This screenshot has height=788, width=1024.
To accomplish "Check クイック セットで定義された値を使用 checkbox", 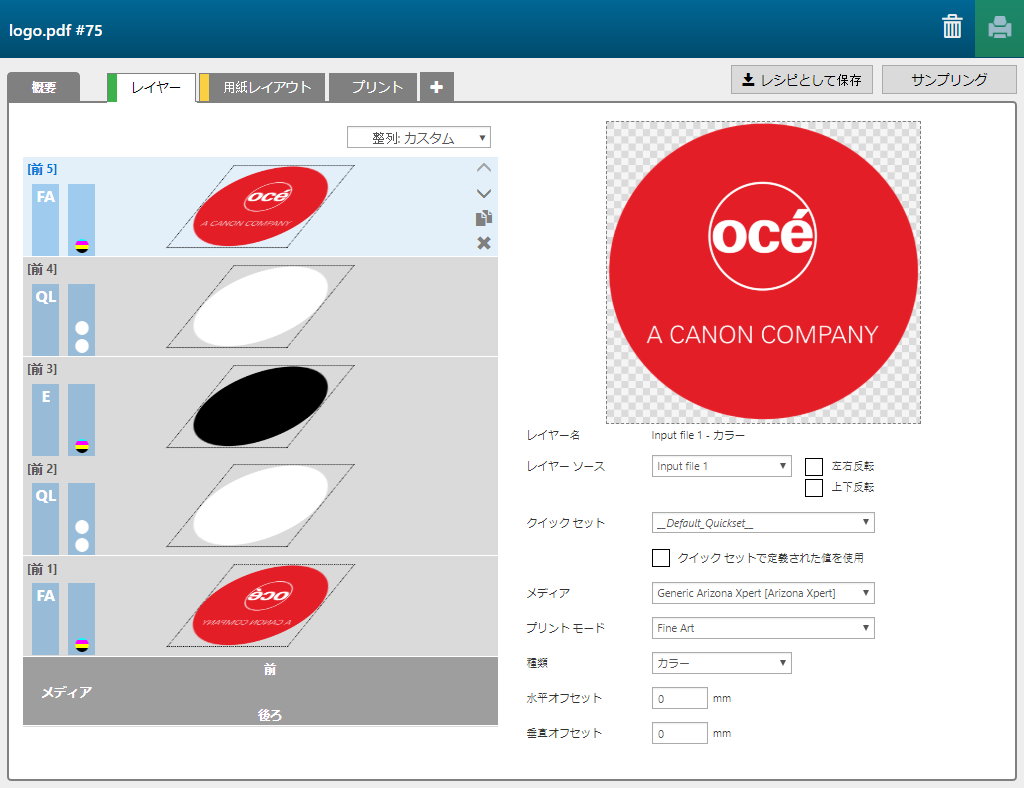I will coord(661,558).
